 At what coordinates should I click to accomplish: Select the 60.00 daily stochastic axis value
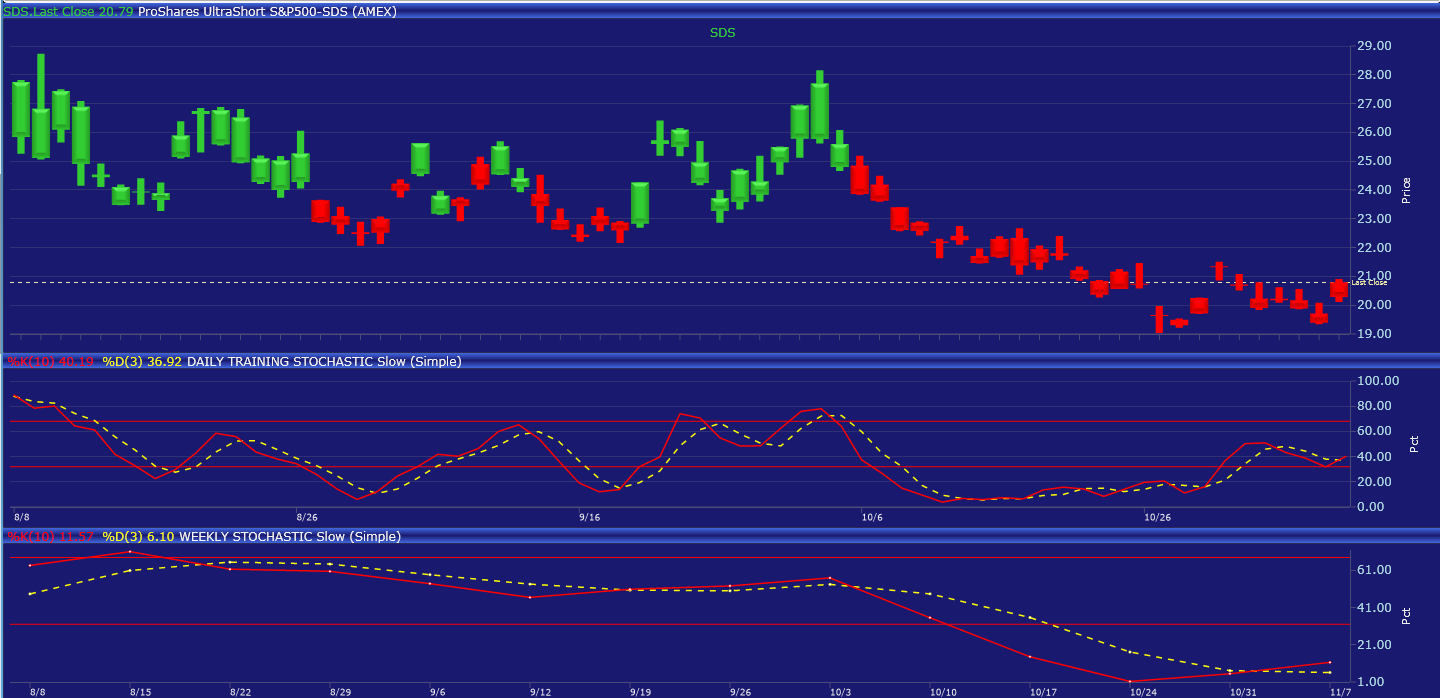pos(1372,431)
